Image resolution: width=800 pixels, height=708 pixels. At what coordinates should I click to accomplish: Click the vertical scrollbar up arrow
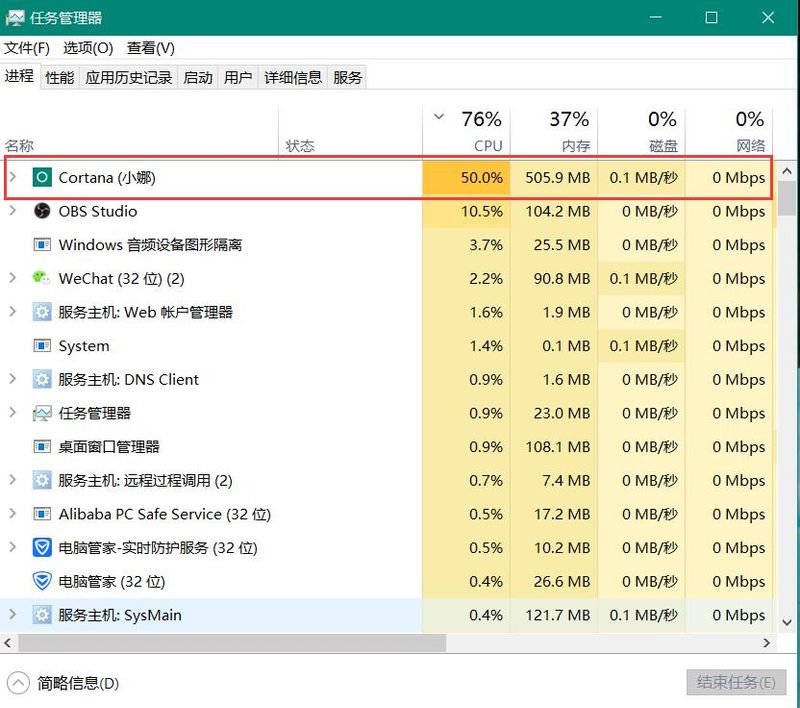(x=787, y=168)
